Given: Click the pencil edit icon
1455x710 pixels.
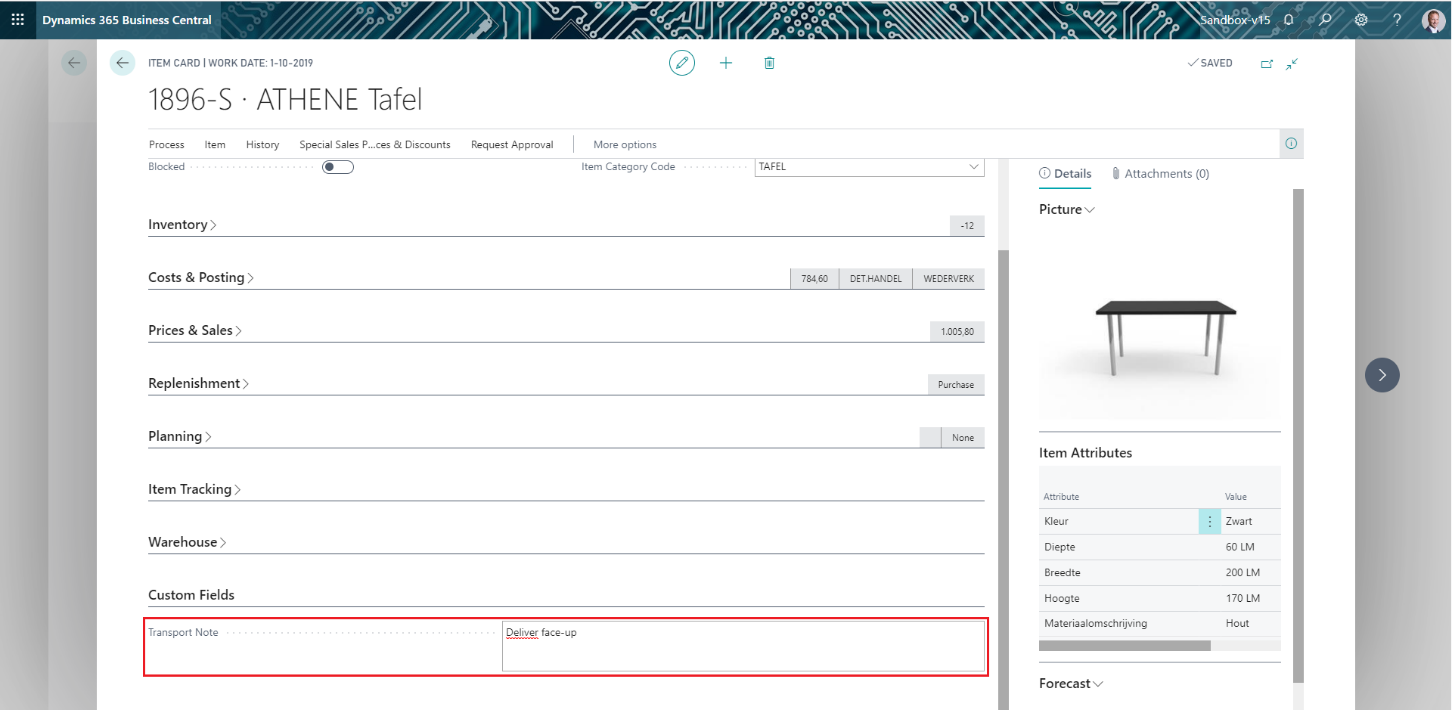Looking at the screenshot, I should tap(682, 63).
